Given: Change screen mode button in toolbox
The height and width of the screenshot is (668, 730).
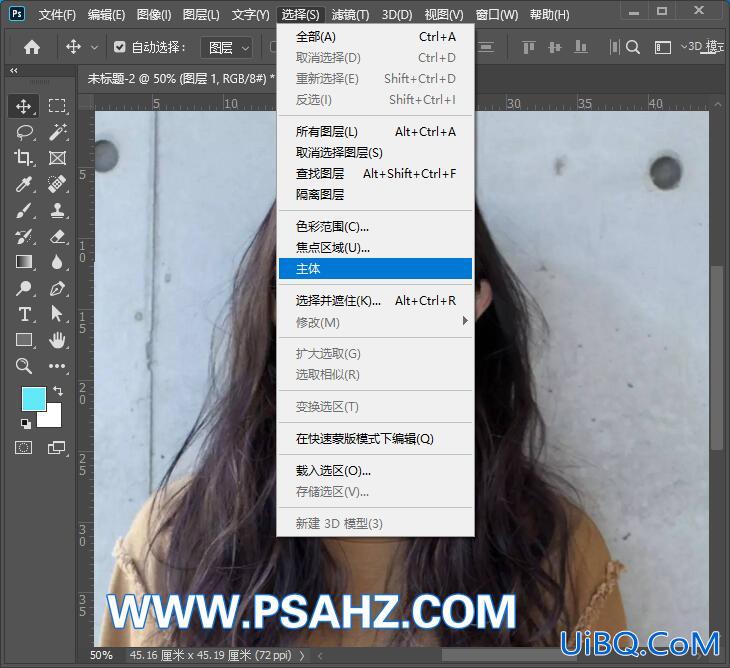Looking at the screenshot, I should [x=57, y=448].
